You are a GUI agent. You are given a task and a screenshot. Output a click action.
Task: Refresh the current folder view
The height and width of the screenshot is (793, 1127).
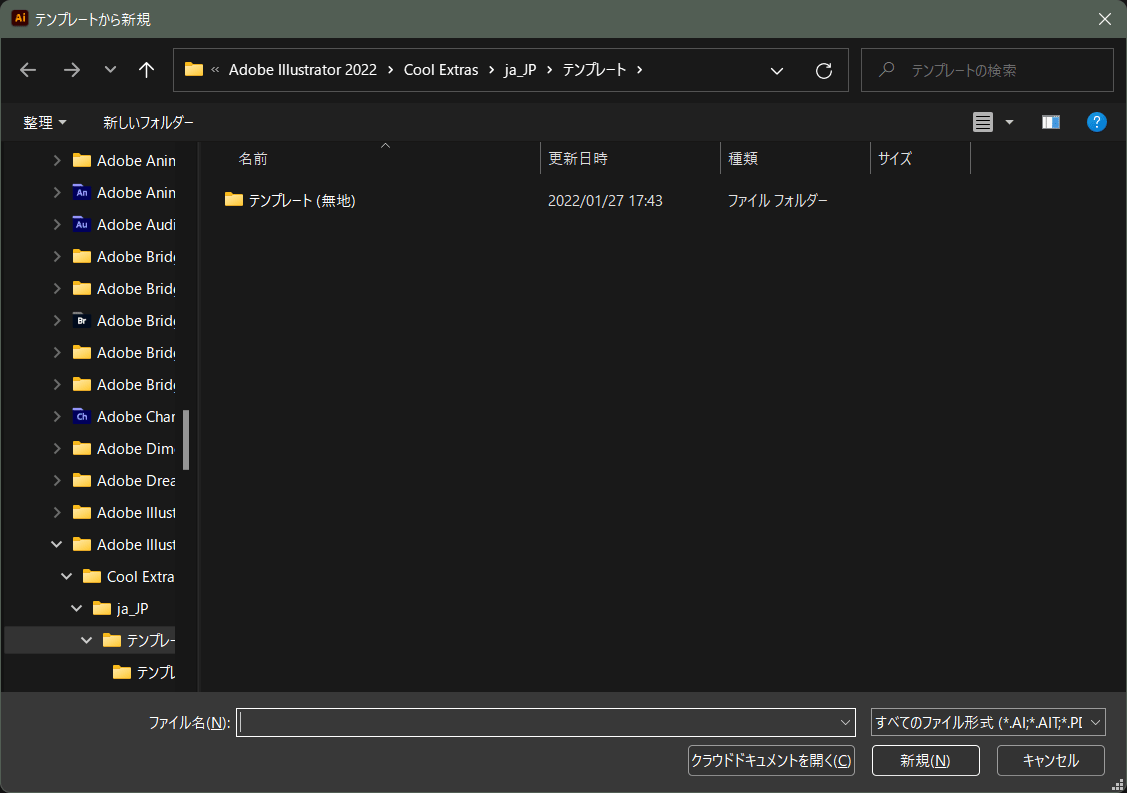click(x=824, y=70)
